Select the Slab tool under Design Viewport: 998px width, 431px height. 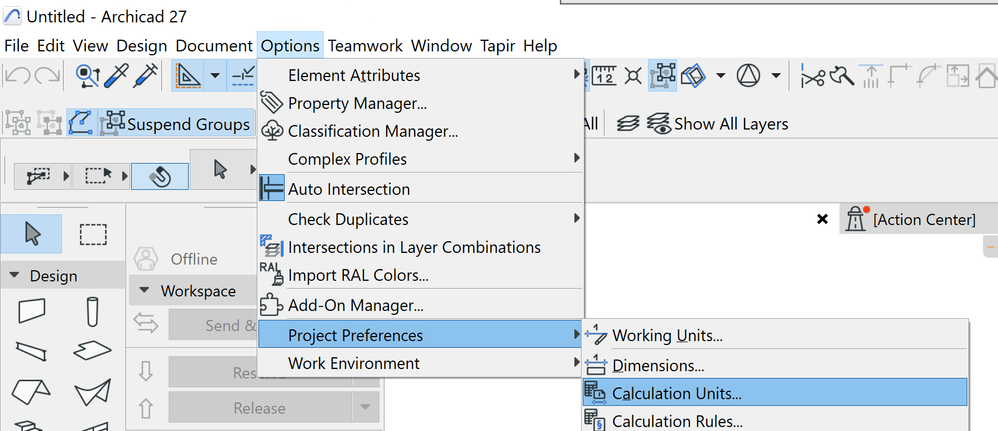click(x=93, y=350)
